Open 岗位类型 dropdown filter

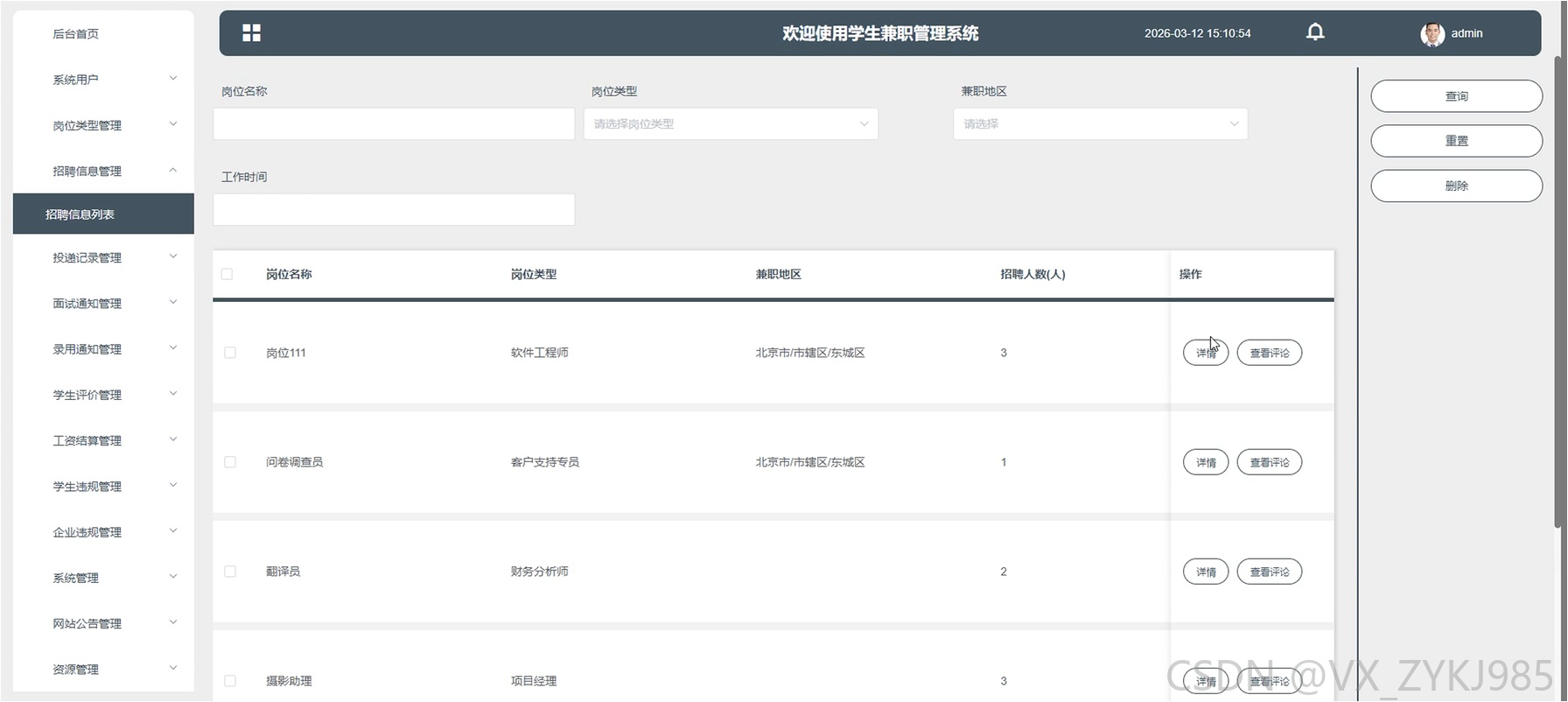[731, 123]
